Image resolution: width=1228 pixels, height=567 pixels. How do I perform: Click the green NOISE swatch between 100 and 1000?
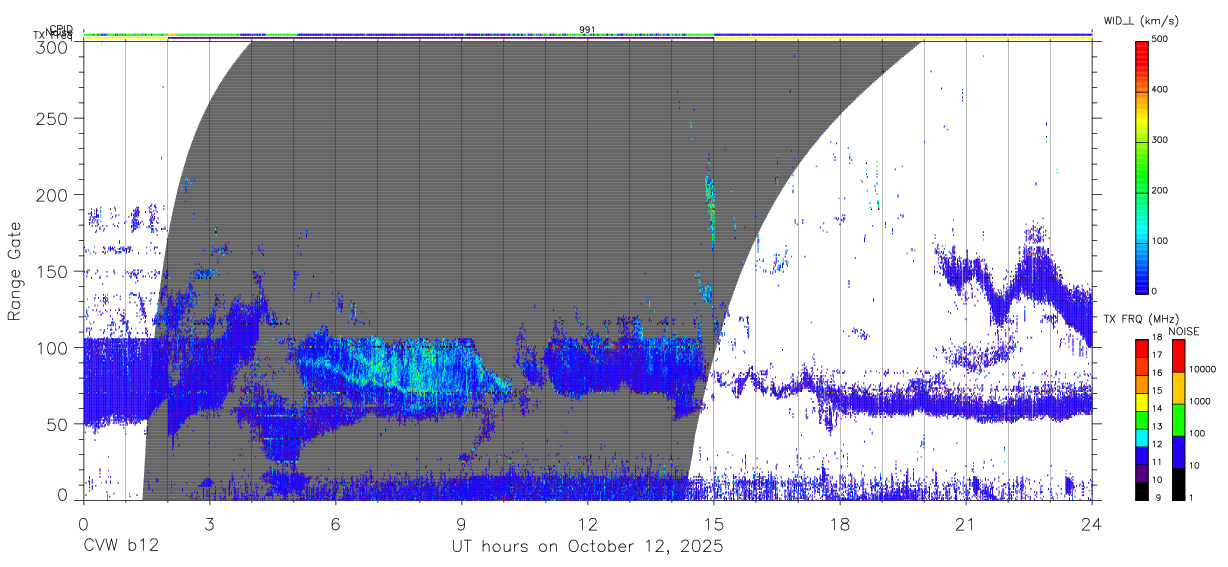coord(1178,420)
